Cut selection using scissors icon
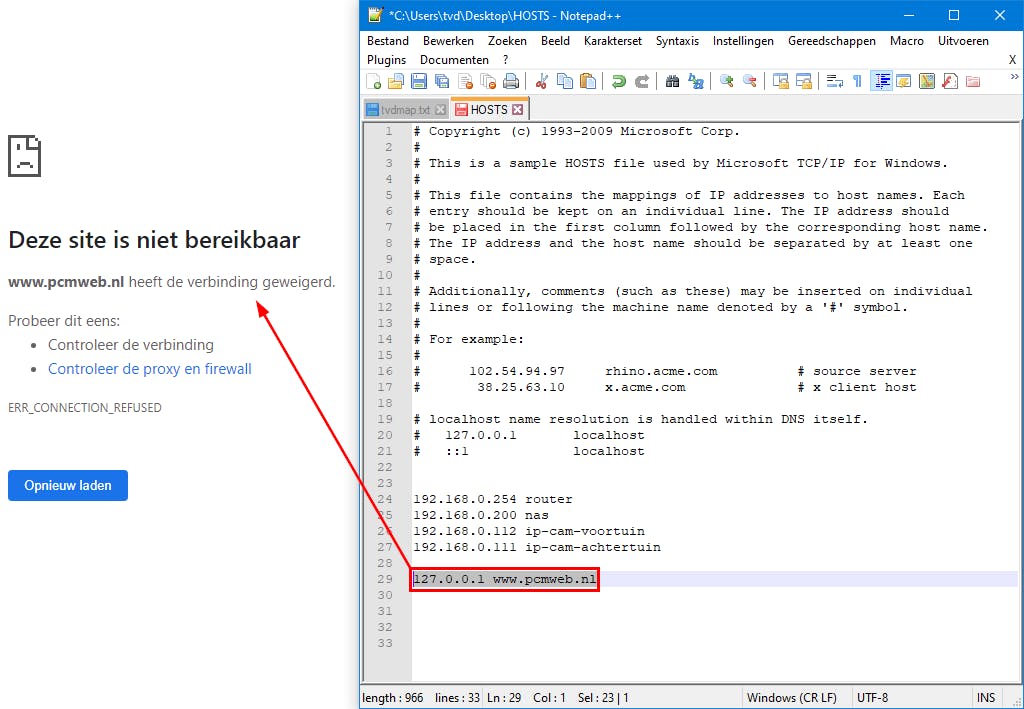The height and width of the screenshot is (709, 1024). click(541, 81)
